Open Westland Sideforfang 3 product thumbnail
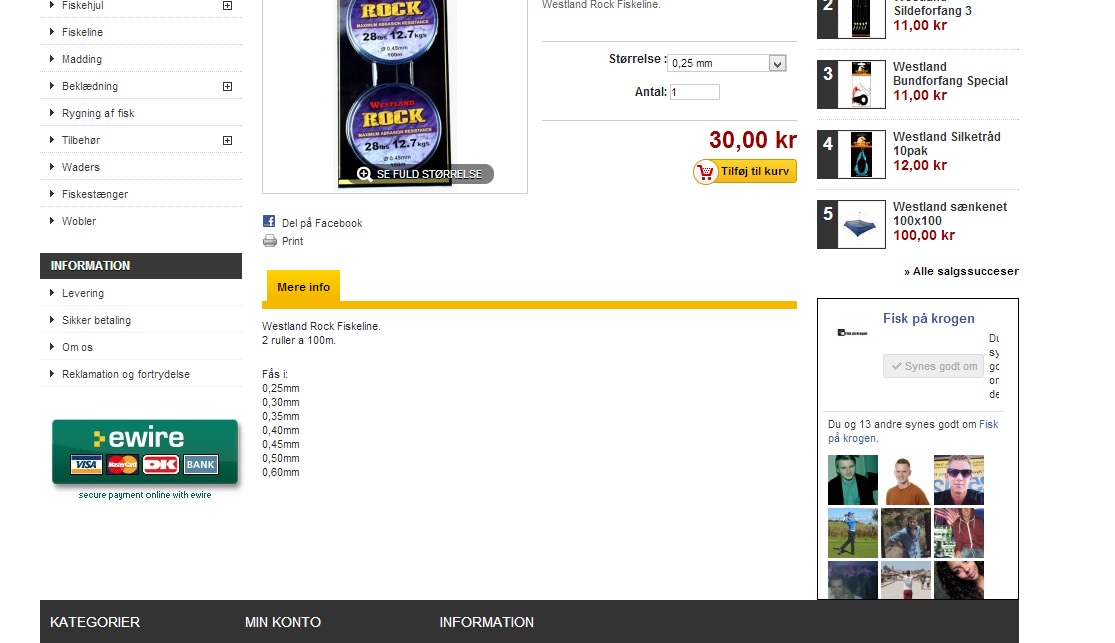Screen dimensions: 1115x643 pos(861,18)
